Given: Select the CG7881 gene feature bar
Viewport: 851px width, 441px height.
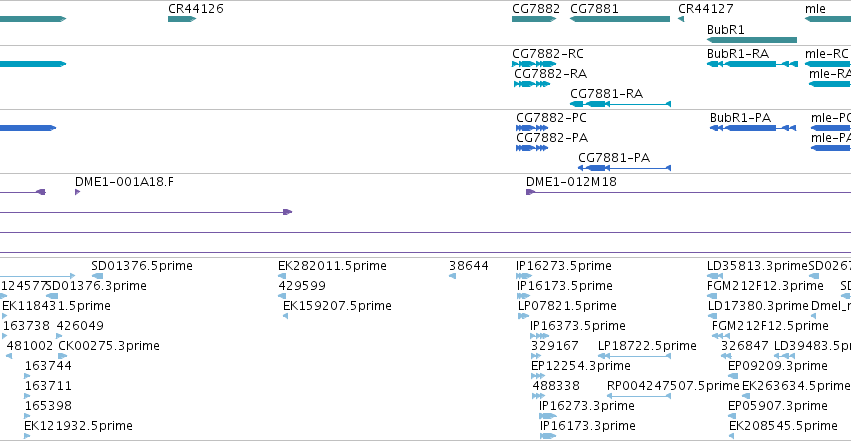Looking at the screenshot, I should 620,19.
